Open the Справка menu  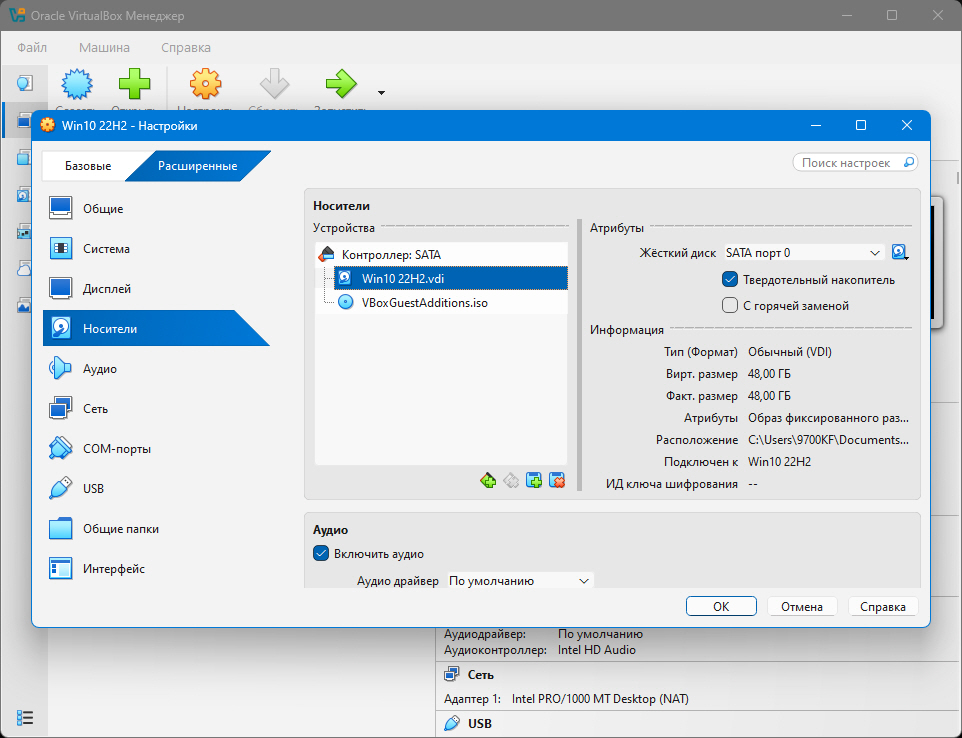[186, 47]
